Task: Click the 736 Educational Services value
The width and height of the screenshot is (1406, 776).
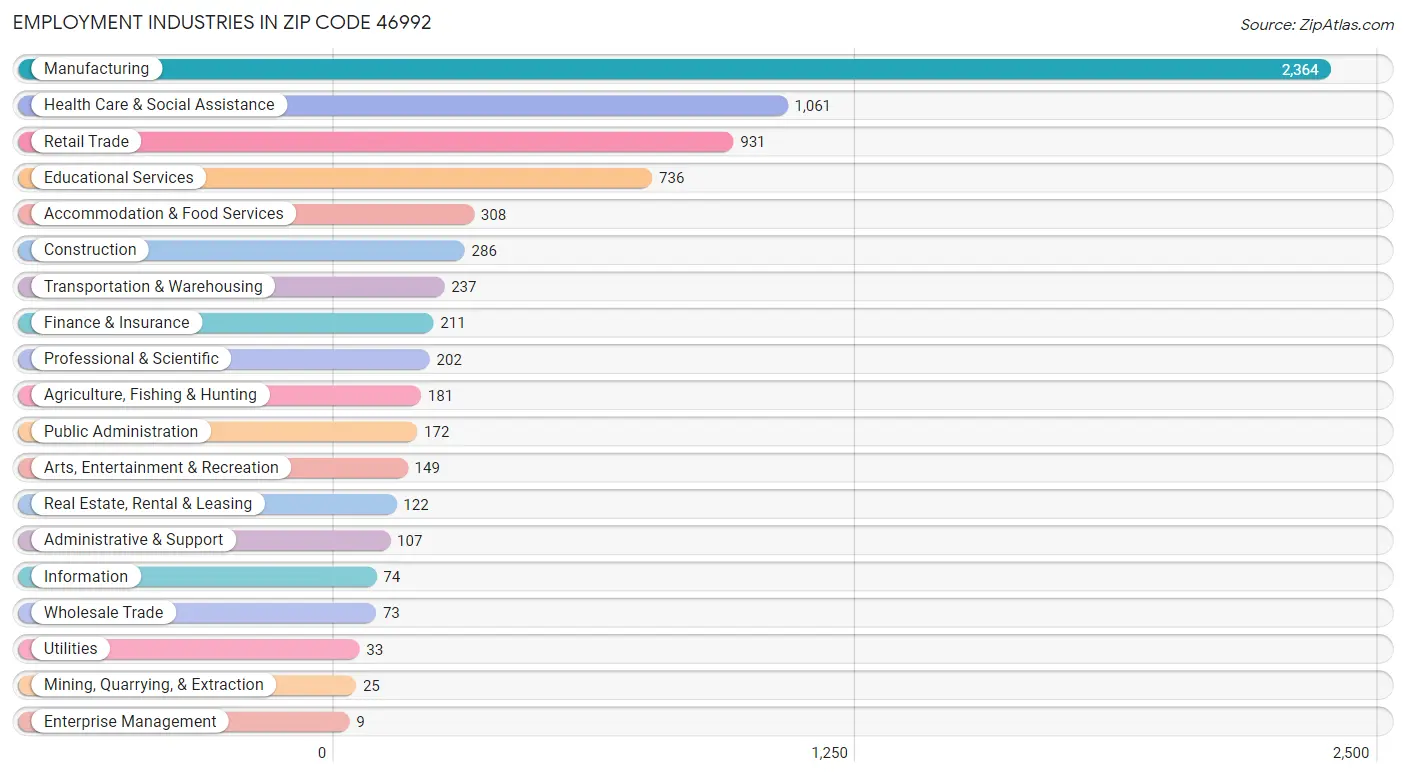Action: 671,178
